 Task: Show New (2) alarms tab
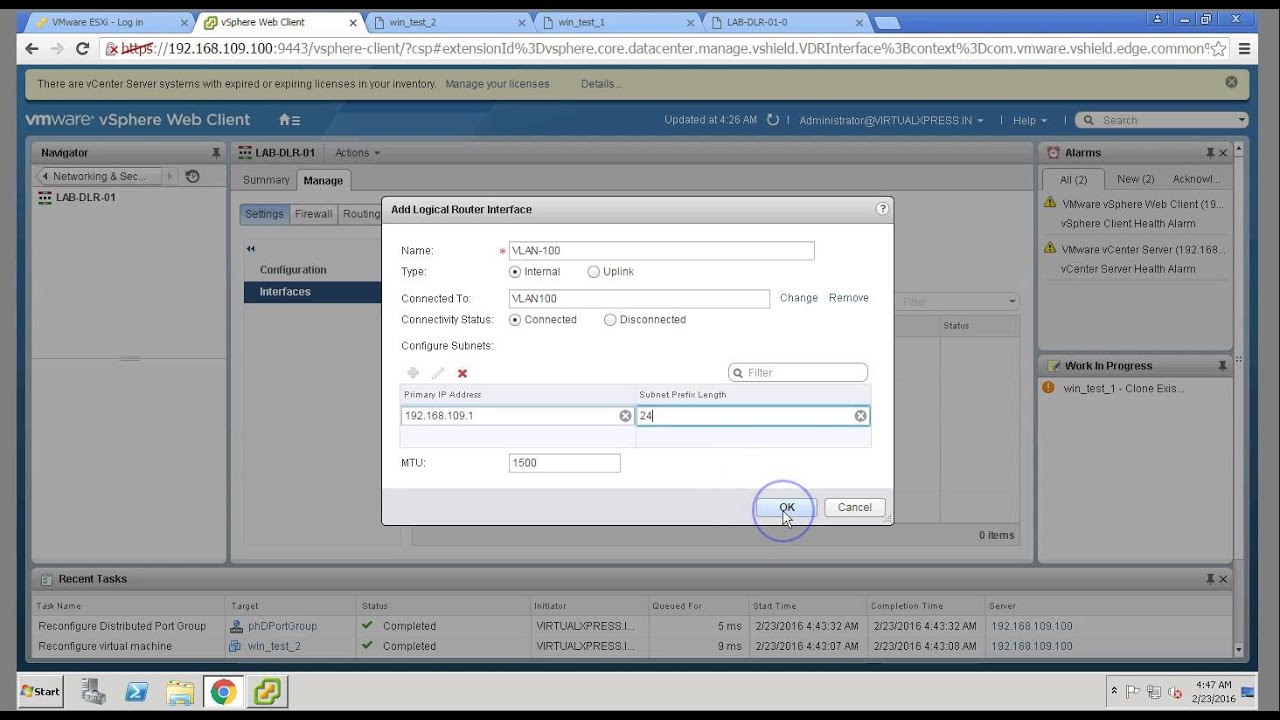point(1135,179)
